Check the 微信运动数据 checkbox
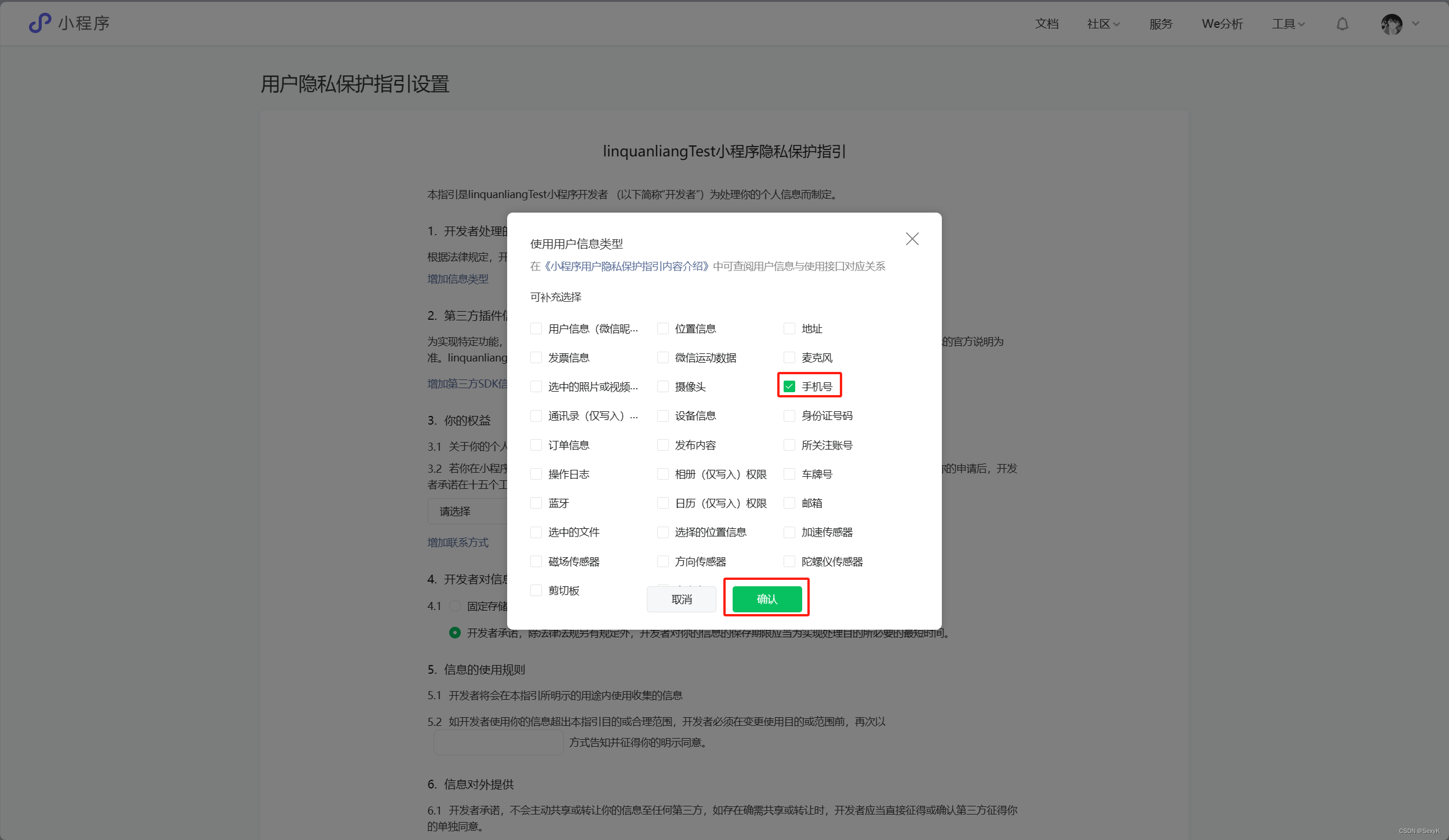Image resolution: width=1449 pixels, height=840 pixels. click(x=663, y=357)
